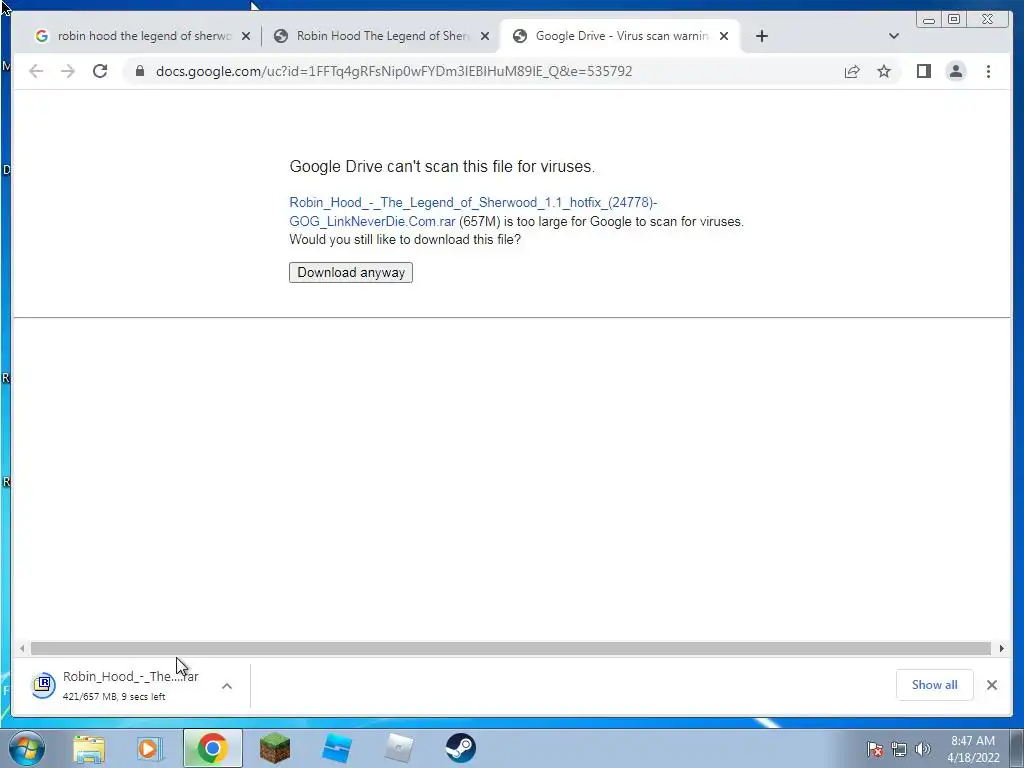Screen dimensions: 1024x768
Task: Open Windows Explorer from taskbar
Action: (89, 748)
